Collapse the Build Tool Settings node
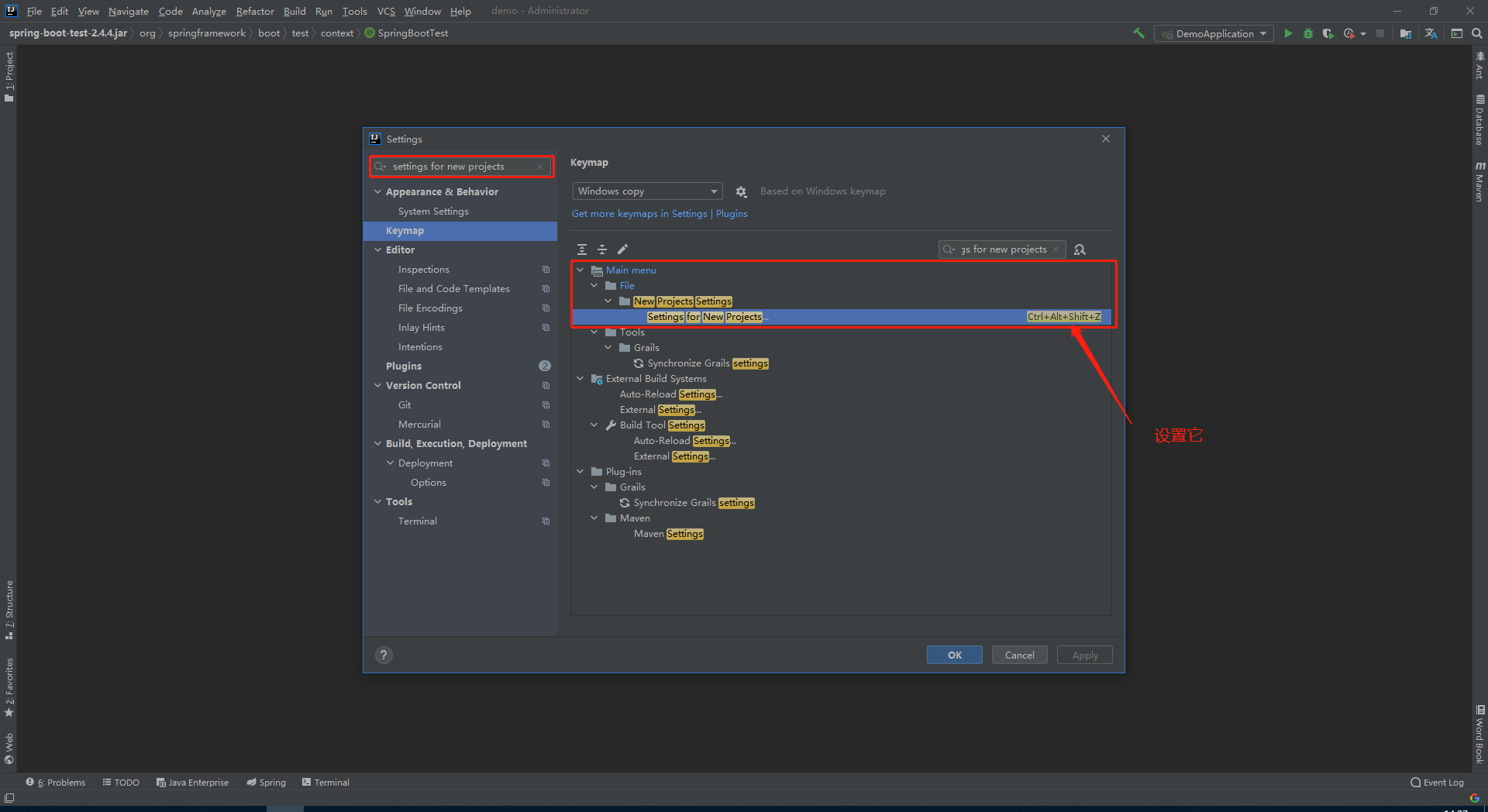The image size is (1488, 812). tap(594, 425)
